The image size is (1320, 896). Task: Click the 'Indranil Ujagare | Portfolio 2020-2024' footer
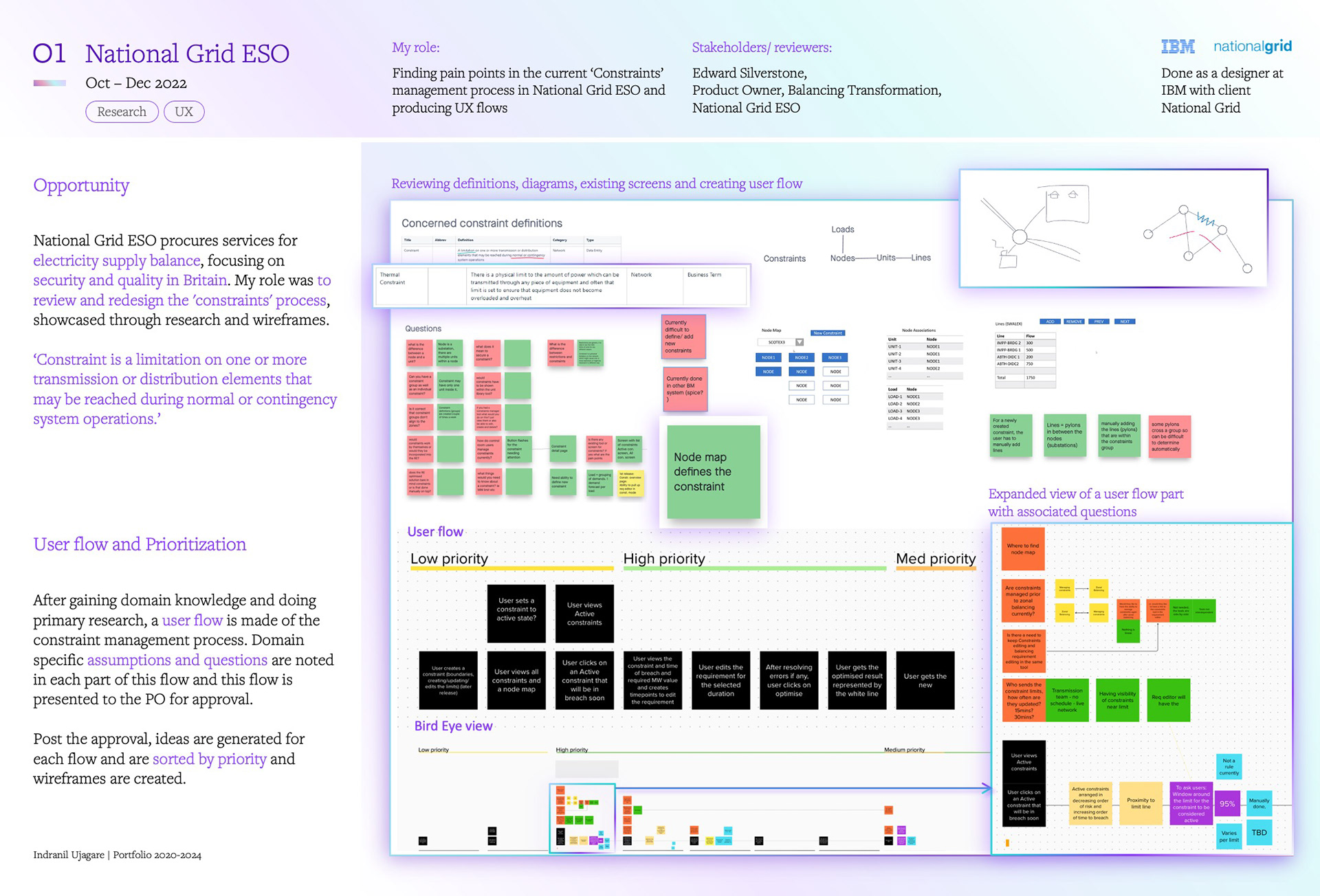pos(117,855)
